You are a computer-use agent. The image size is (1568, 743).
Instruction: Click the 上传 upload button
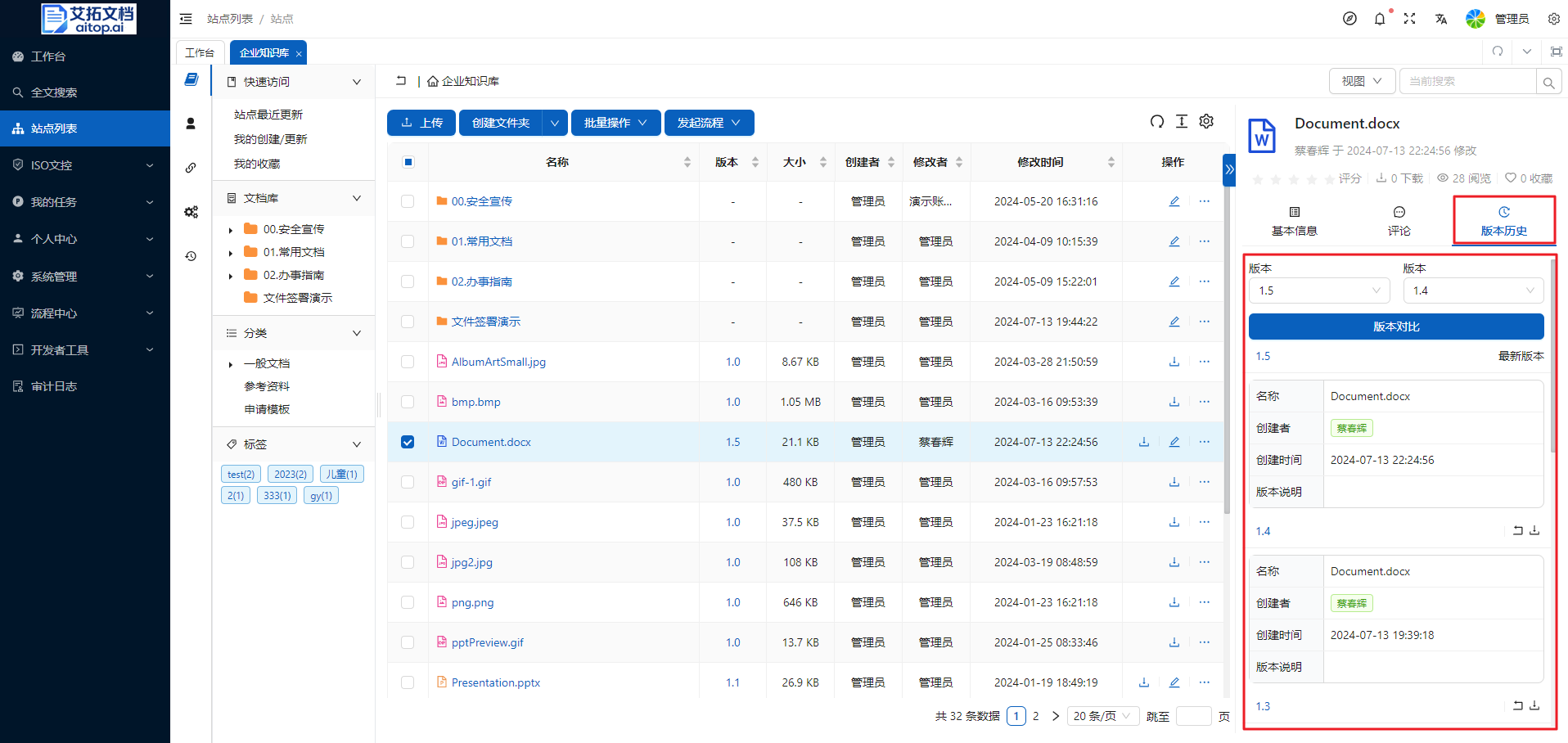(x=421, y=123)
